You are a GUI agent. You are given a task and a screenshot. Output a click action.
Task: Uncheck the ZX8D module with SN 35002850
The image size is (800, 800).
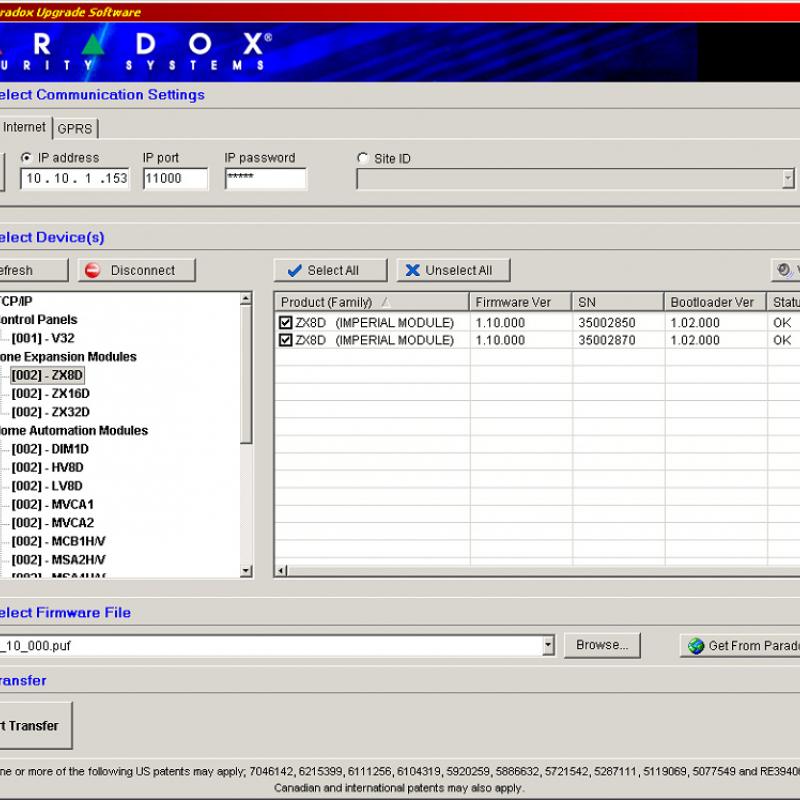click(x=285, y=322)
